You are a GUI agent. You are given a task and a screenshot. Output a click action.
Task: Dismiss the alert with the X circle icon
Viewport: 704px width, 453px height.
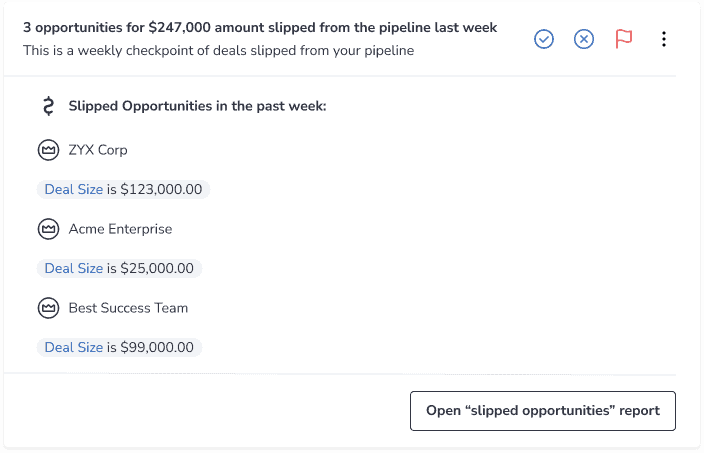click(x=584, y=39)
